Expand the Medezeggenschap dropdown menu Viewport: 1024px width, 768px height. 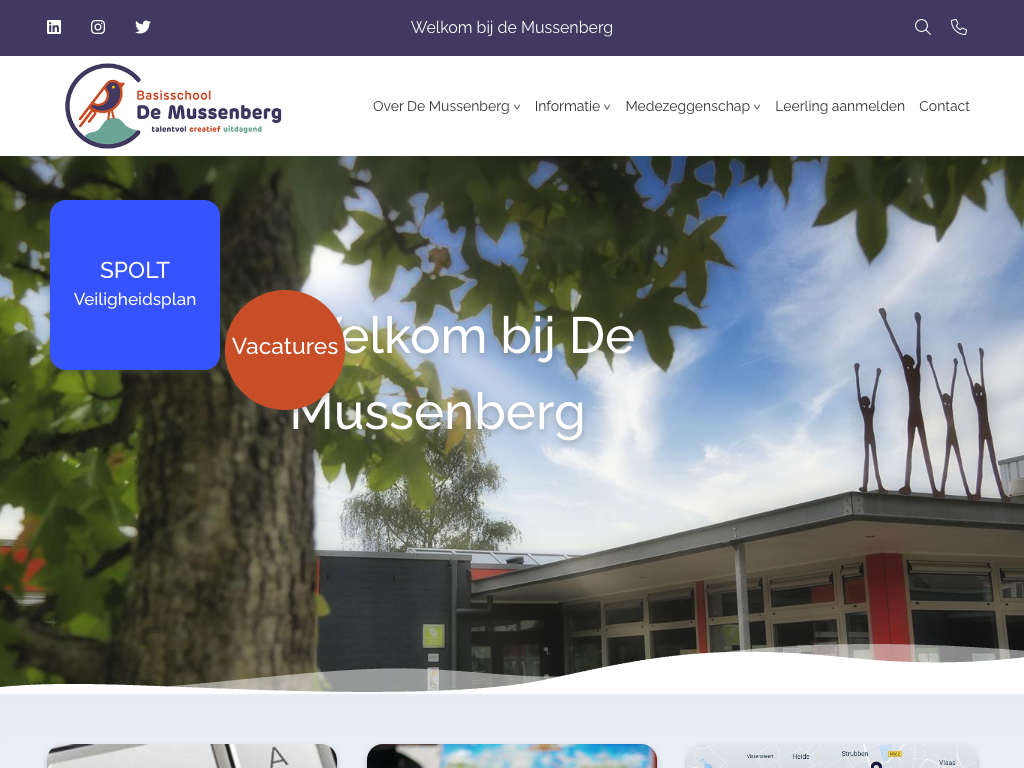692,106
